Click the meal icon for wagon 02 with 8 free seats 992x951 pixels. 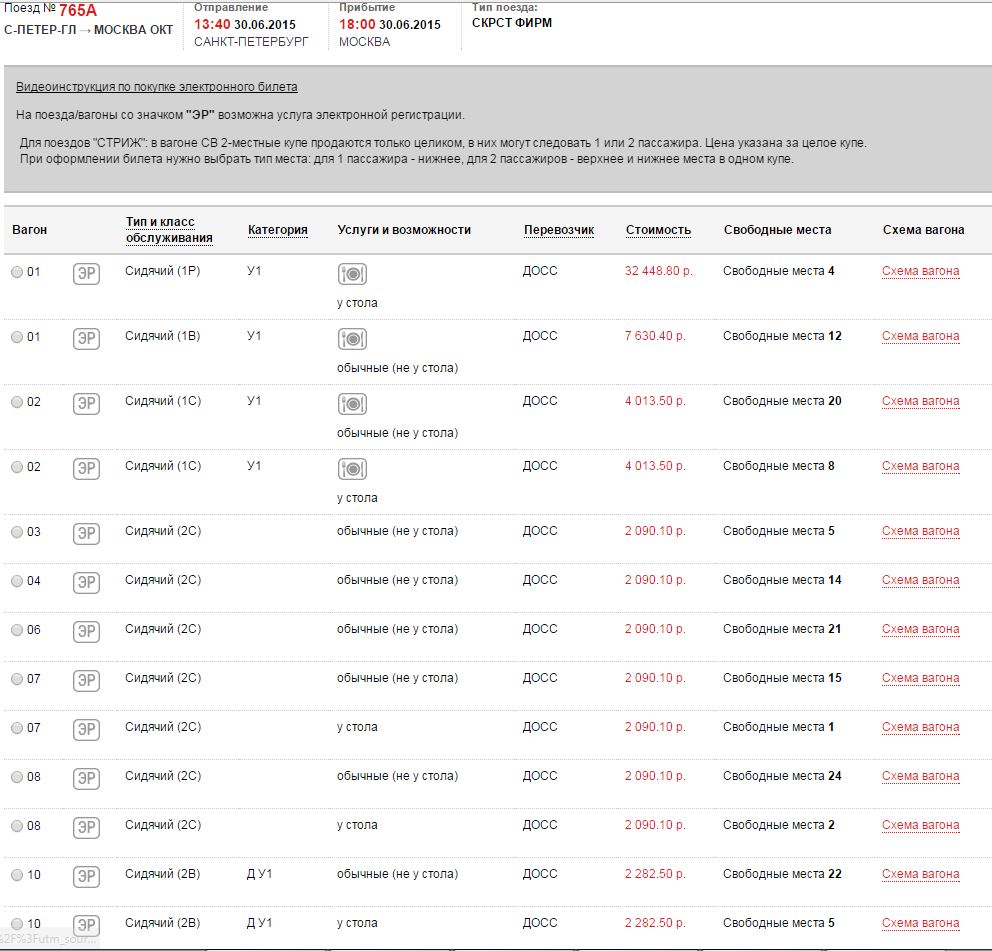[352, 468]
